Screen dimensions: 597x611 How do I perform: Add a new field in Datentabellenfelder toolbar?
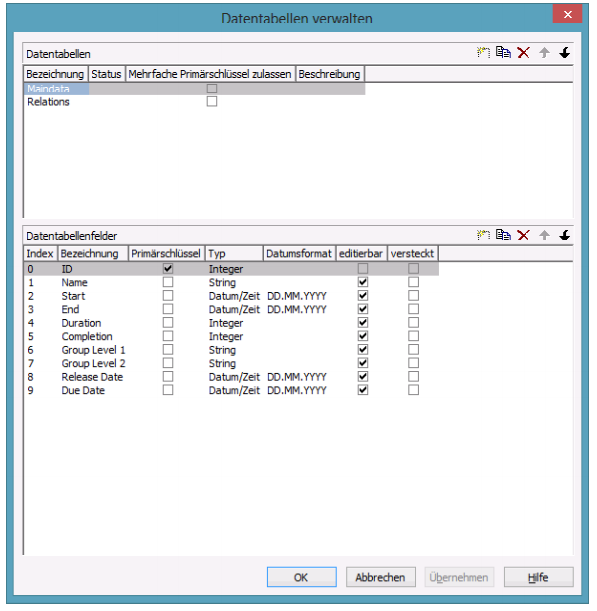484,235
